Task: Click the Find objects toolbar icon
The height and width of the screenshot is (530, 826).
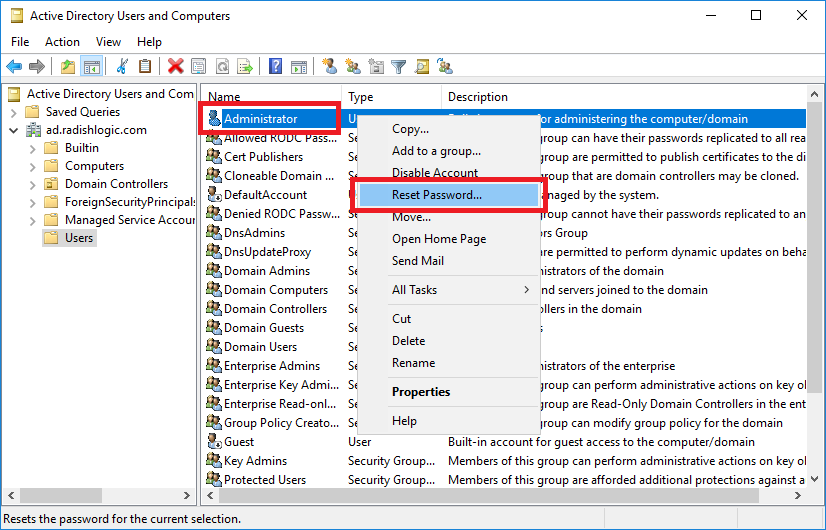Action: [x=421, y=66]
